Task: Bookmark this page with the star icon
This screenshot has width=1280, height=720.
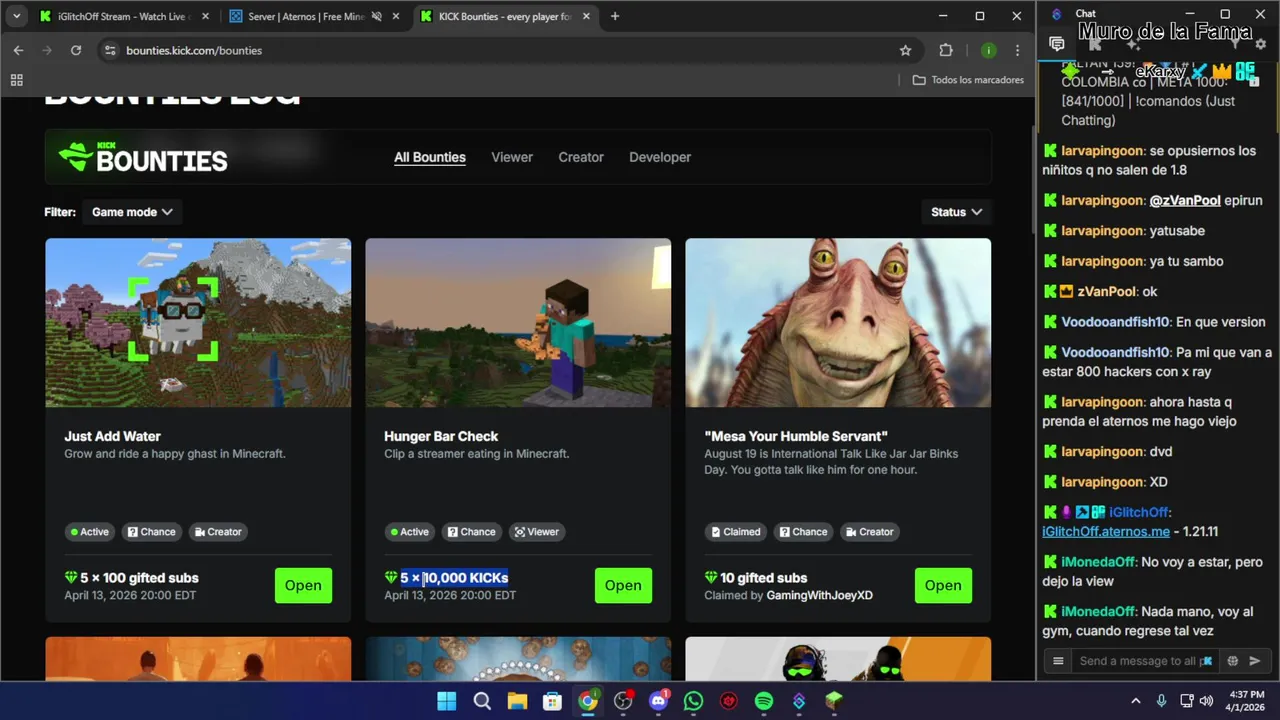Action: point(905,50)
